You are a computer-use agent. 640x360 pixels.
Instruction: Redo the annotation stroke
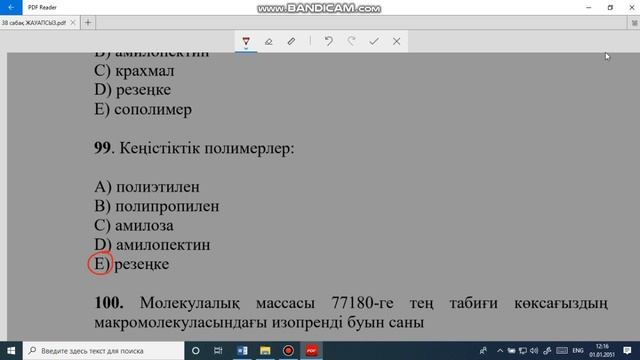(351, 41)
